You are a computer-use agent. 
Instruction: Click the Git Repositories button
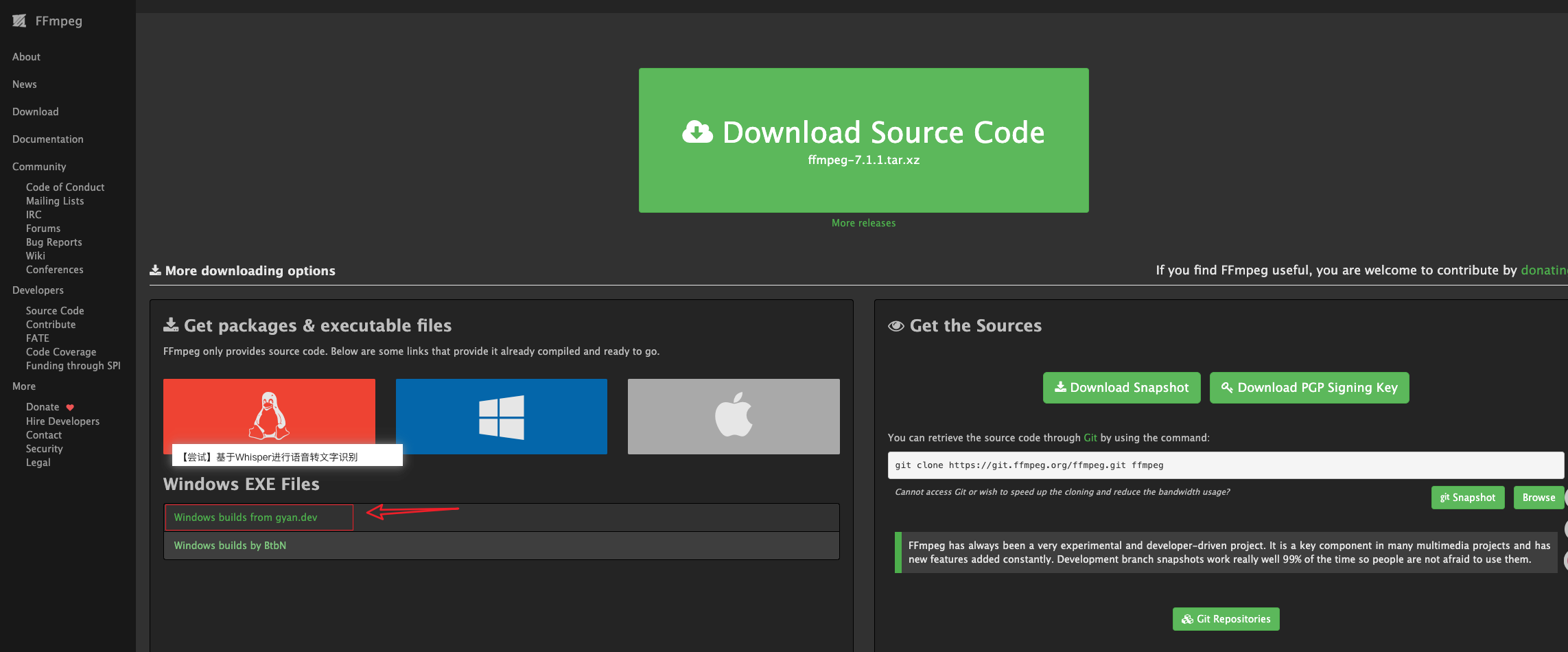(1226, 619)
